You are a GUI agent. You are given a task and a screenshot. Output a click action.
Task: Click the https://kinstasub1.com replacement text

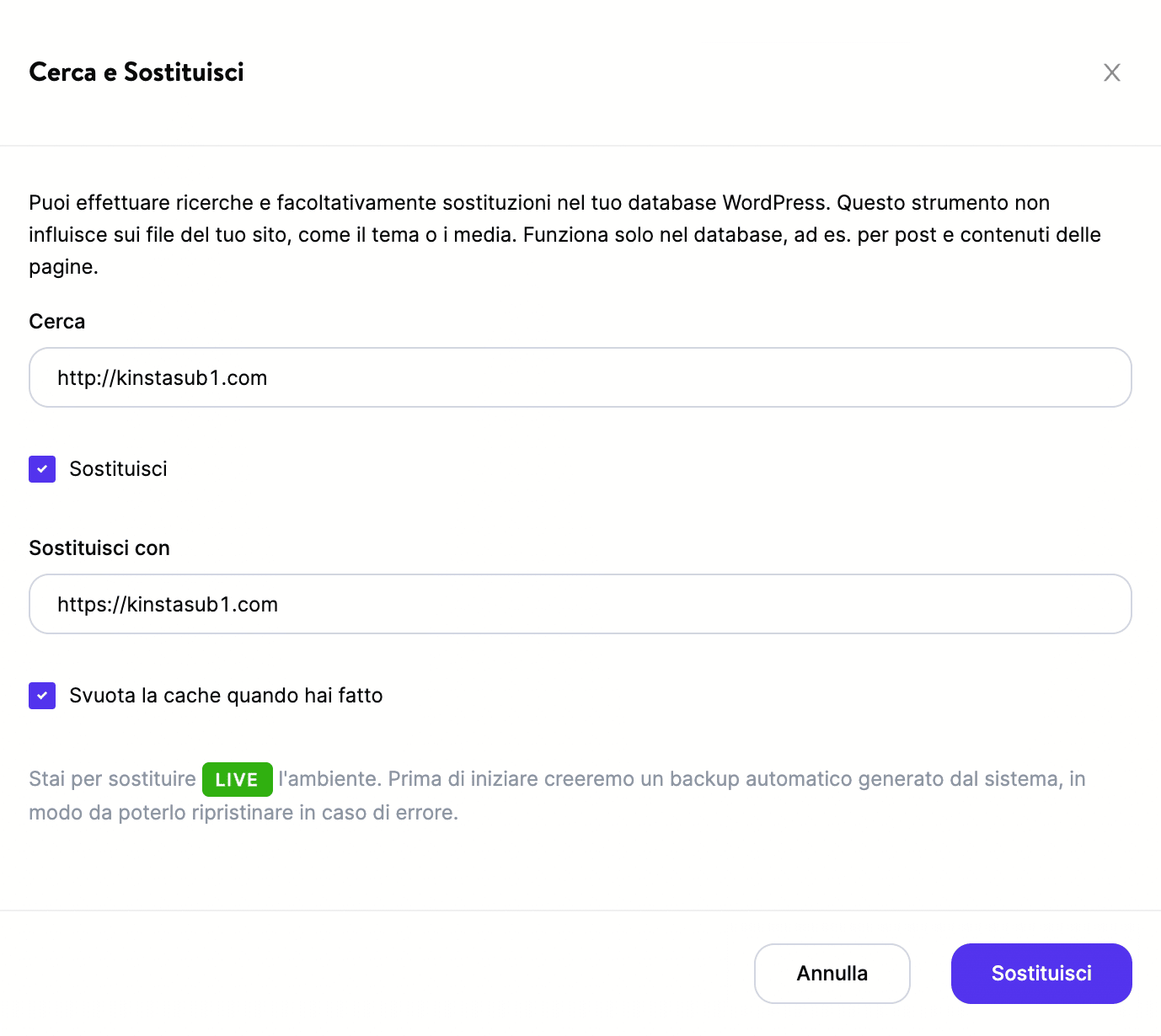[x=168, y=605]
